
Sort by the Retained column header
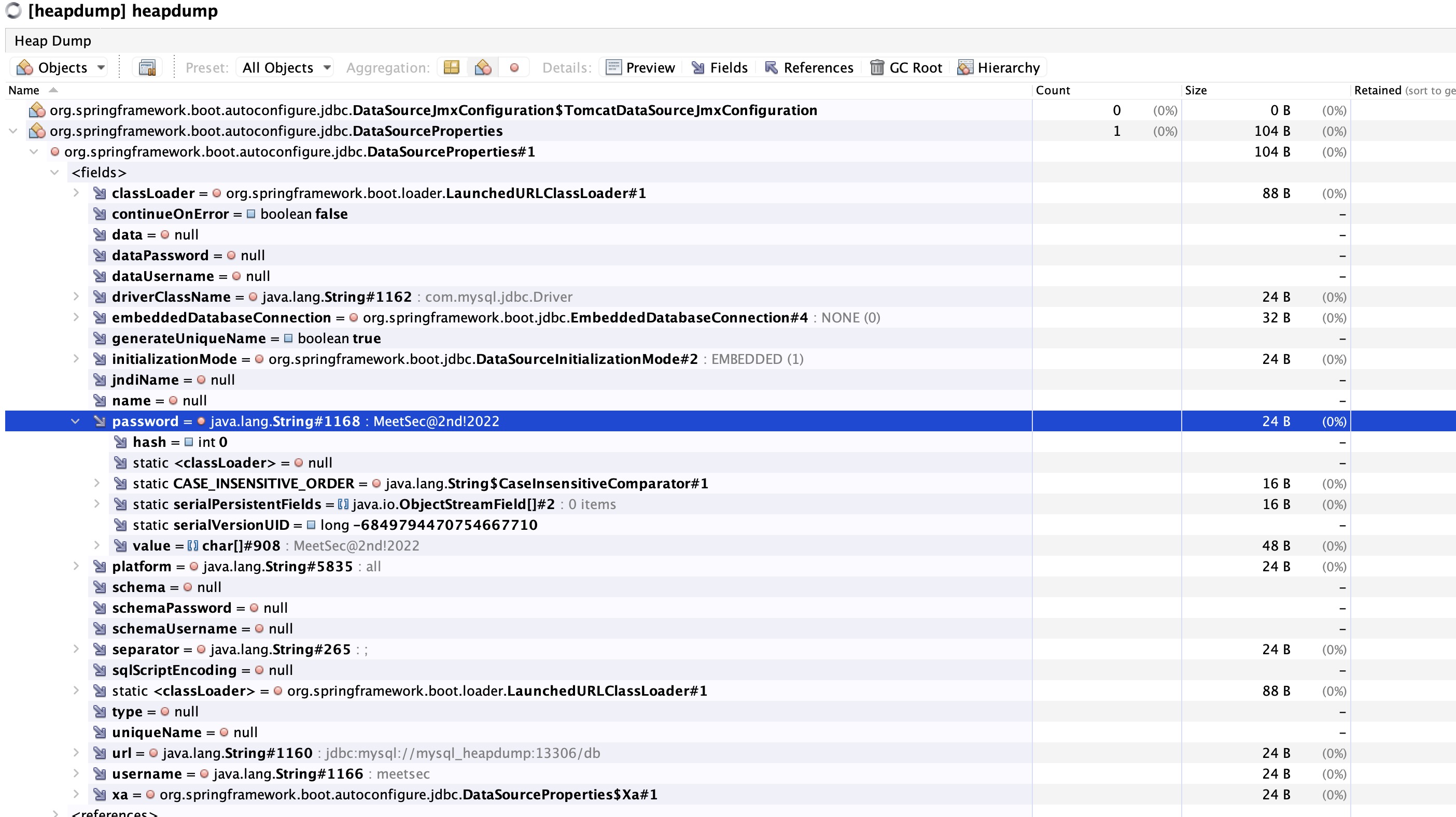point(1404,90)
